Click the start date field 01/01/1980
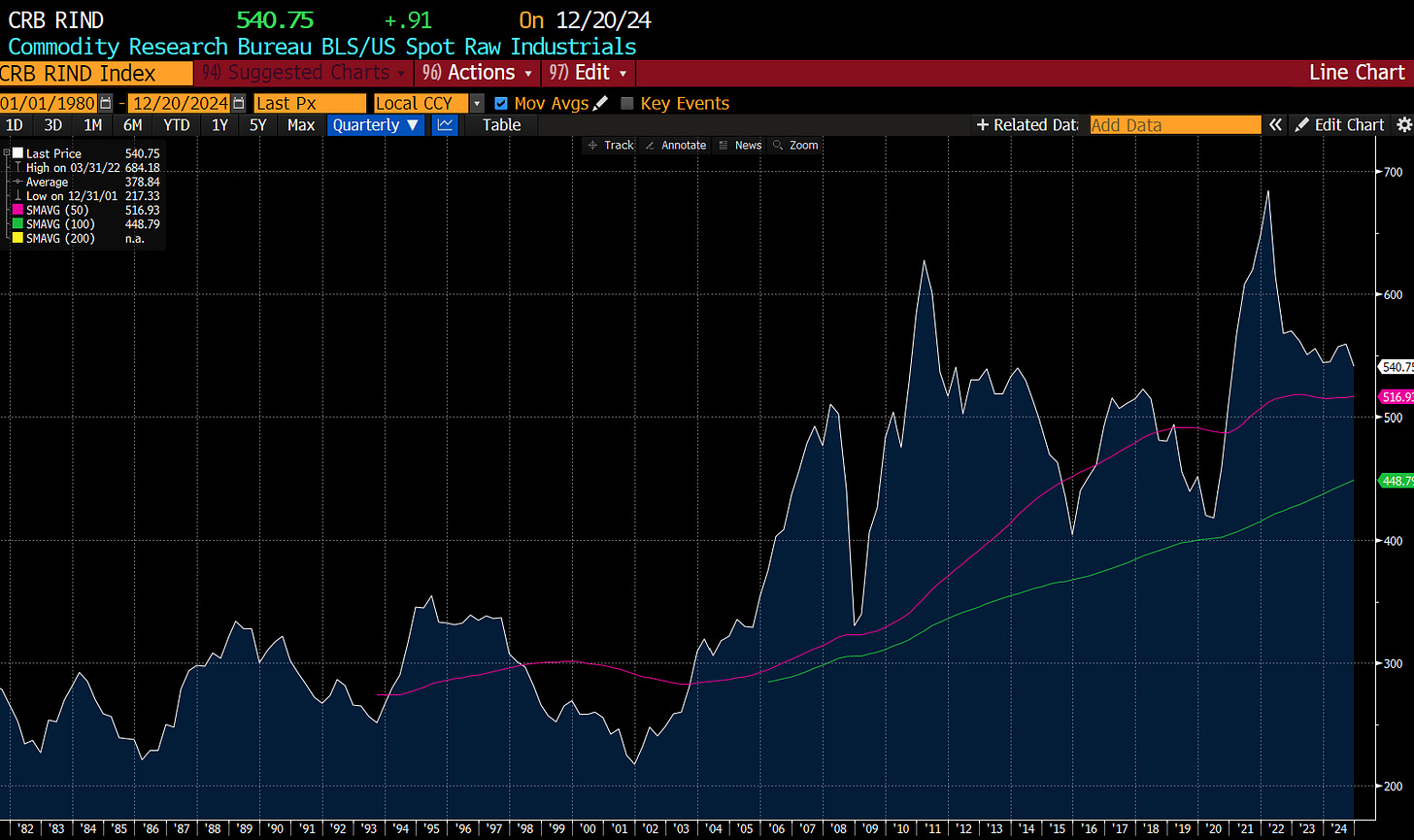 click(x=49, y=103)
